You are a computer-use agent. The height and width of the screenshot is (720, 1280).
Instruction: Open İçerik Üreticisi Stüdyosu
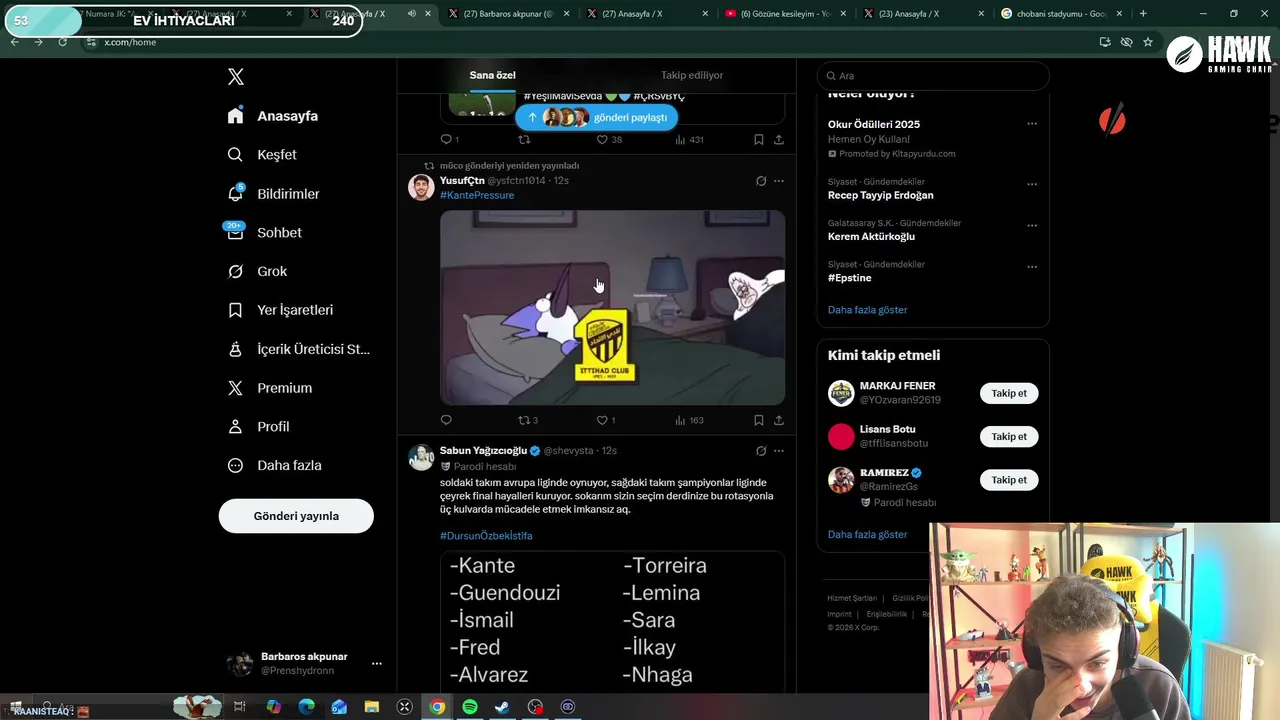click(299, 349)
